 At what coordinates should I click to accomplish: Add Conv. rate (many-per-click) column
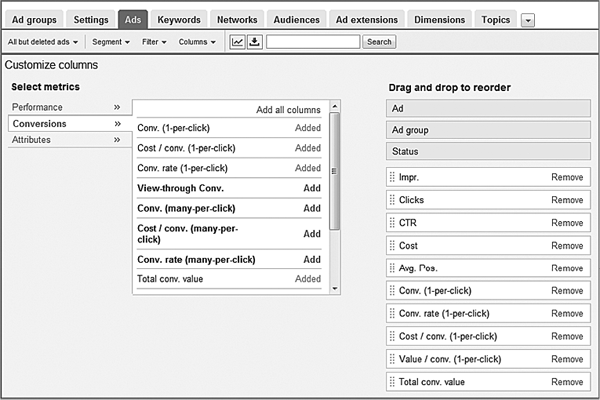point(312,260)
